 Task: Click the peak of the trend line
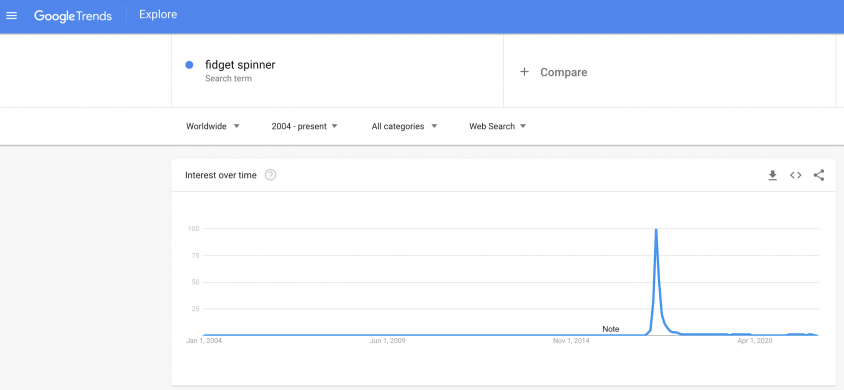point(656,229)
